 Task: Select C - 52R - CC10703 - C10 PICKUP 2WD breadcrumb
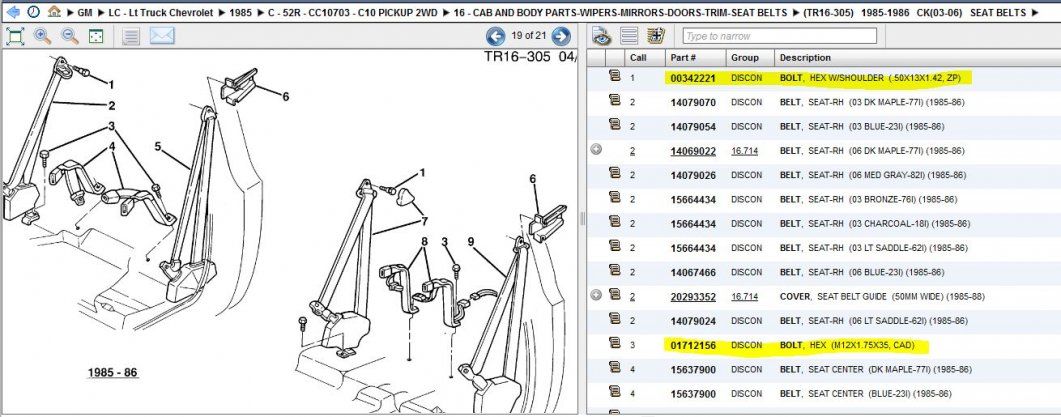pos(352,13)
